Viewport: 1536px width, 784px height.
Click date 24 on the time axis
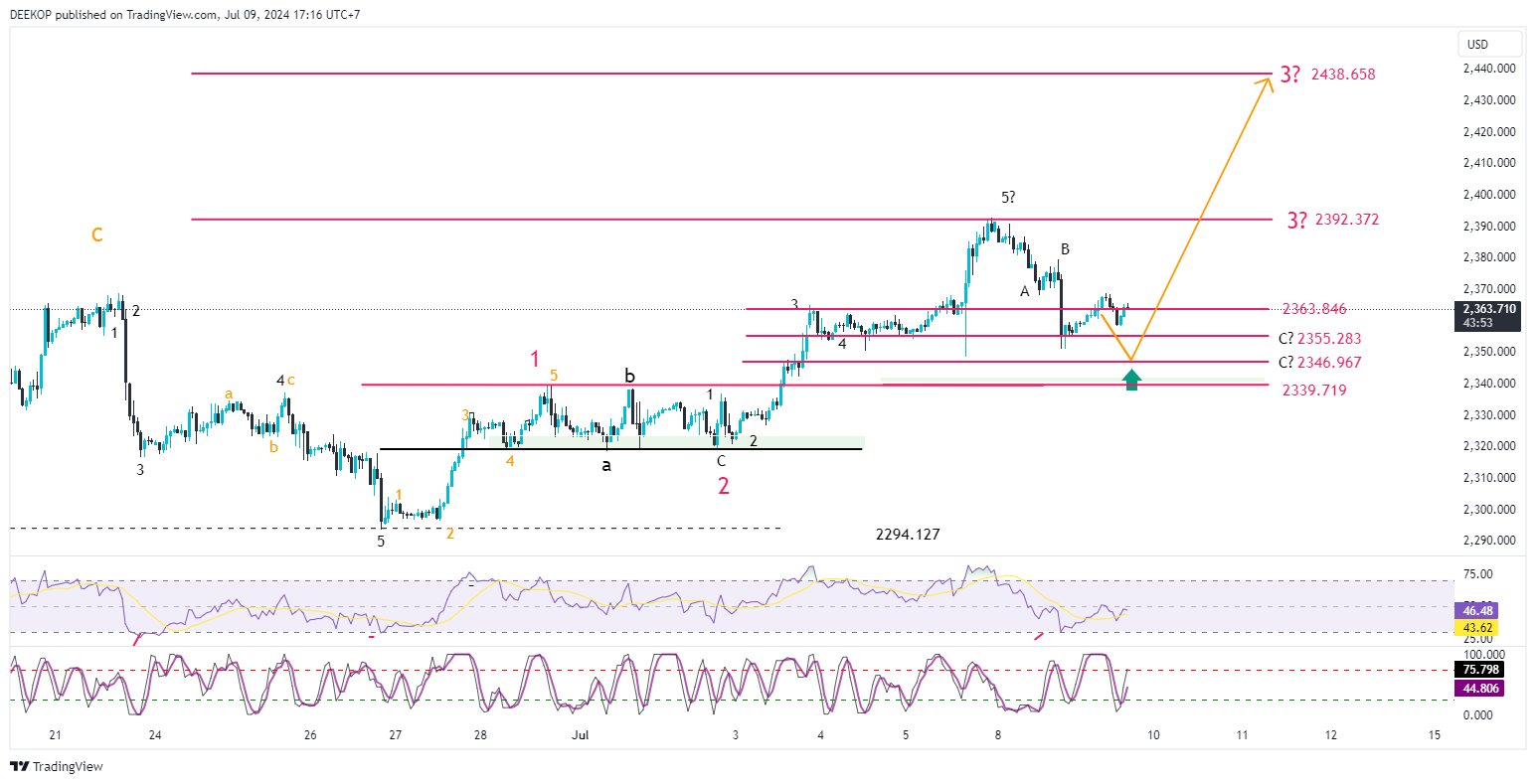(155, 735)
